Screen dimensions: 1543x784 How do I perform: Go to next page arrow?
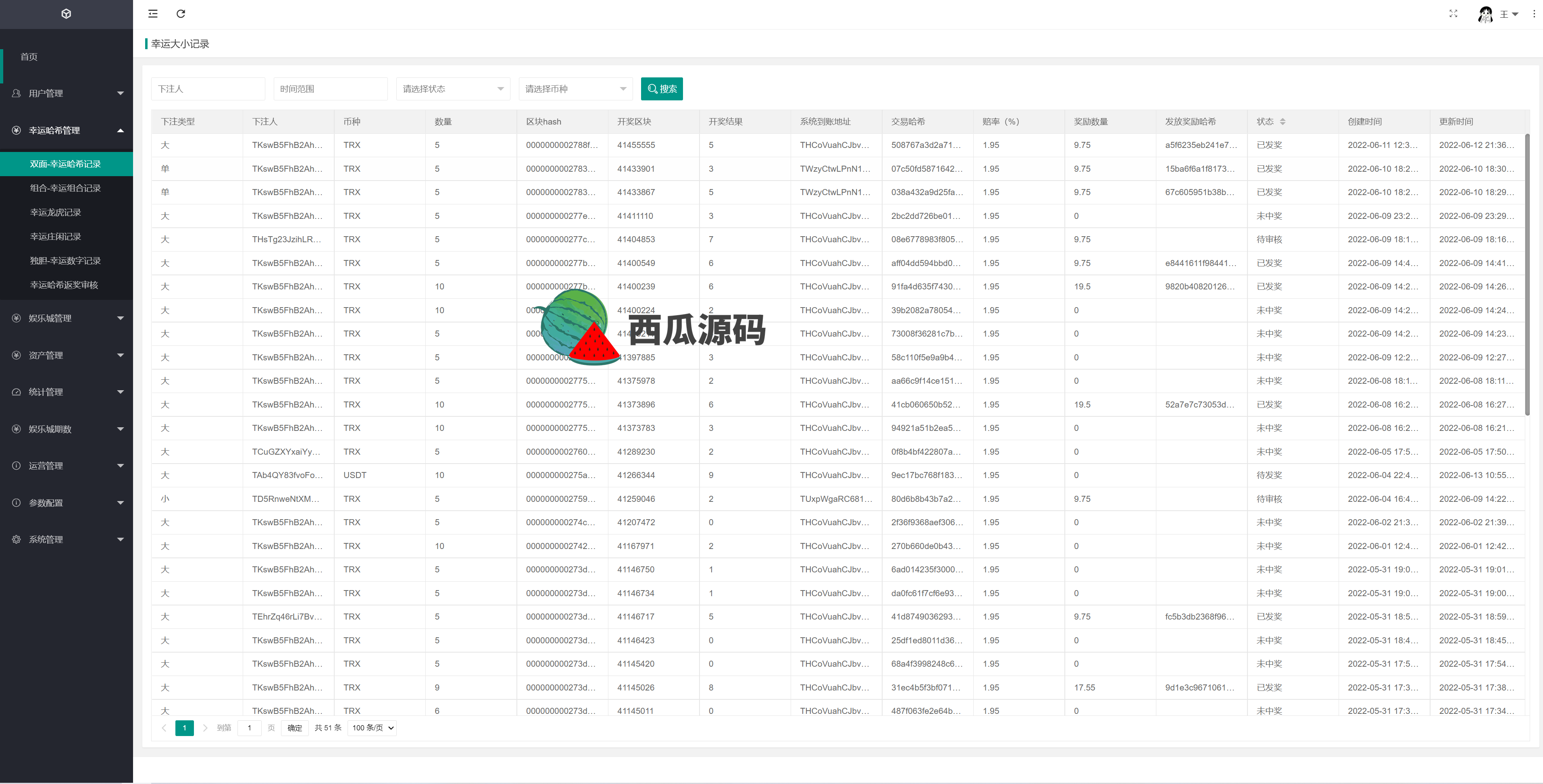coord(205,728)
